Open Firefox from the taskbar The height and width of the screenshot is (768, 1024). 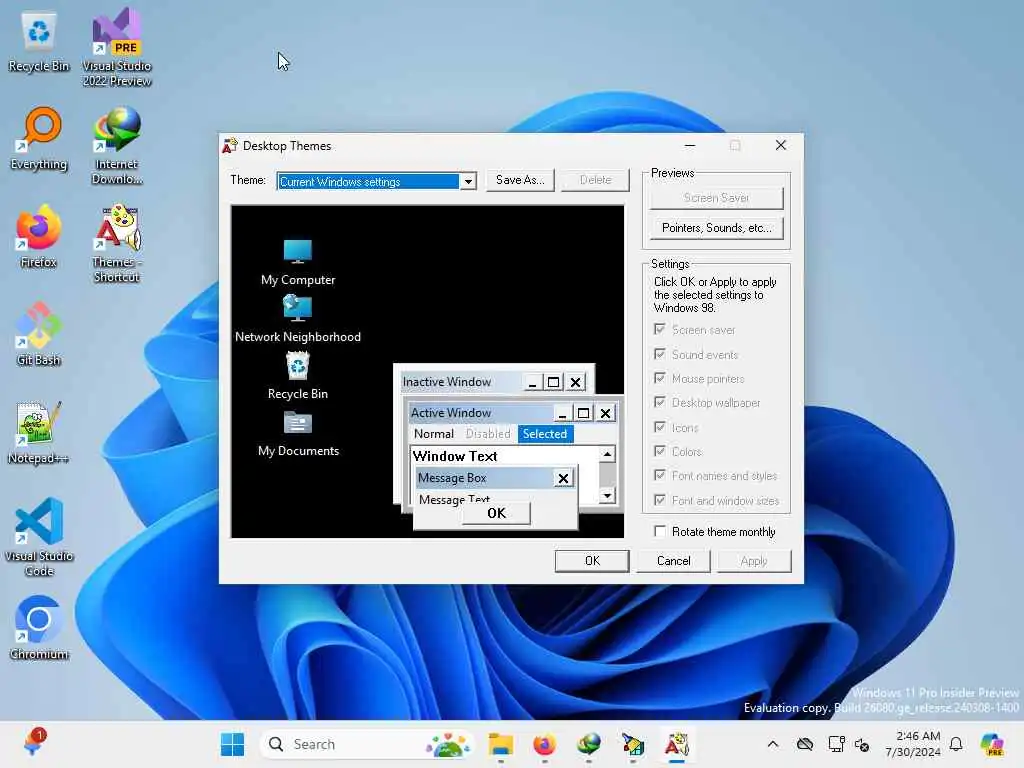tap(545, 744)
